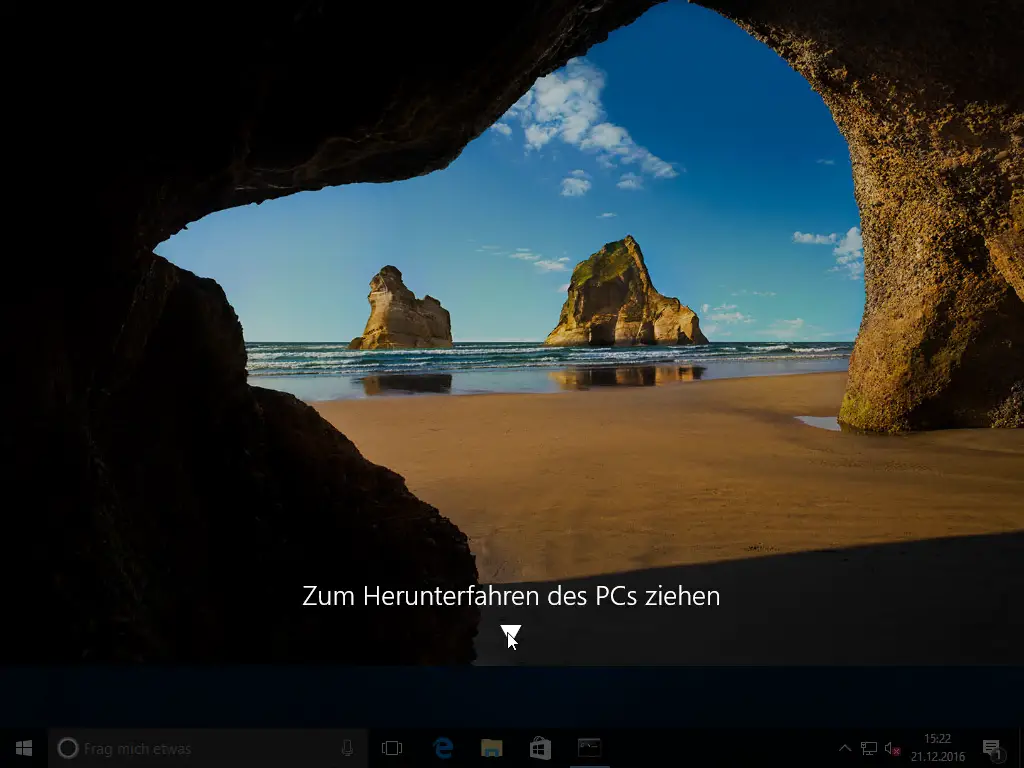Select the Command Prompt taskbar icon
The width and height of the screenshot is (1024, 768).
point(589,748)
